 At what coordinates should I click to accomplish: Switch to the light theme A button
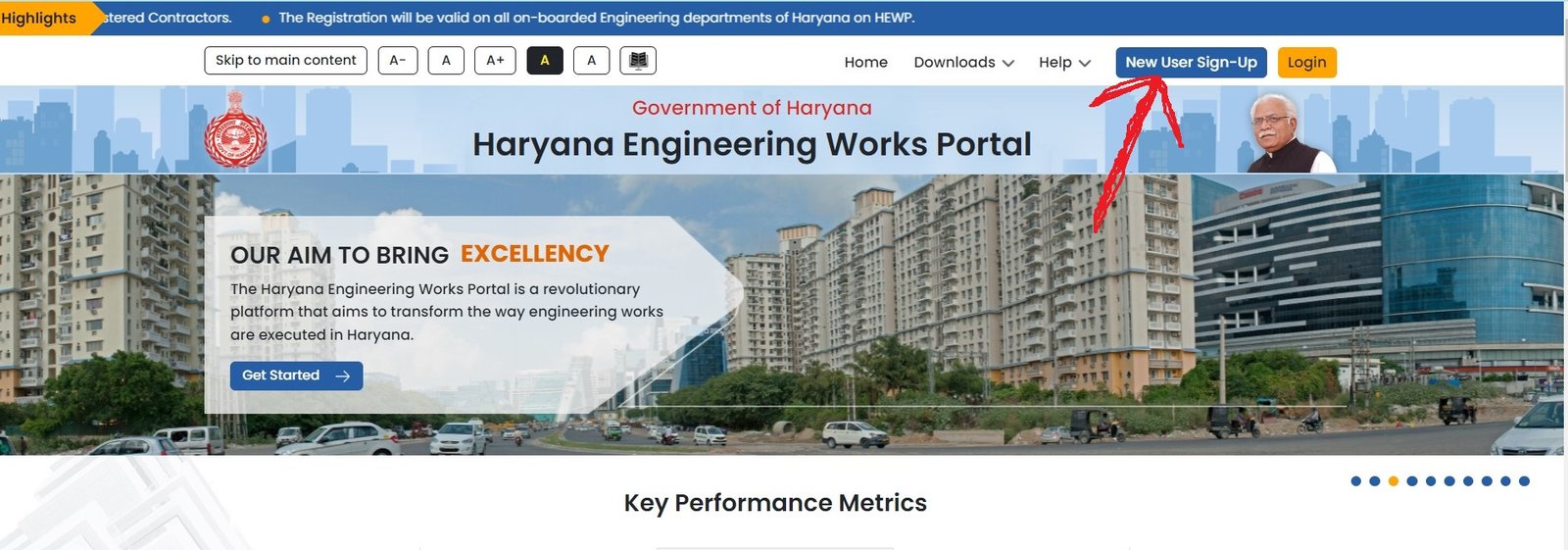click(x=591, y=61)
